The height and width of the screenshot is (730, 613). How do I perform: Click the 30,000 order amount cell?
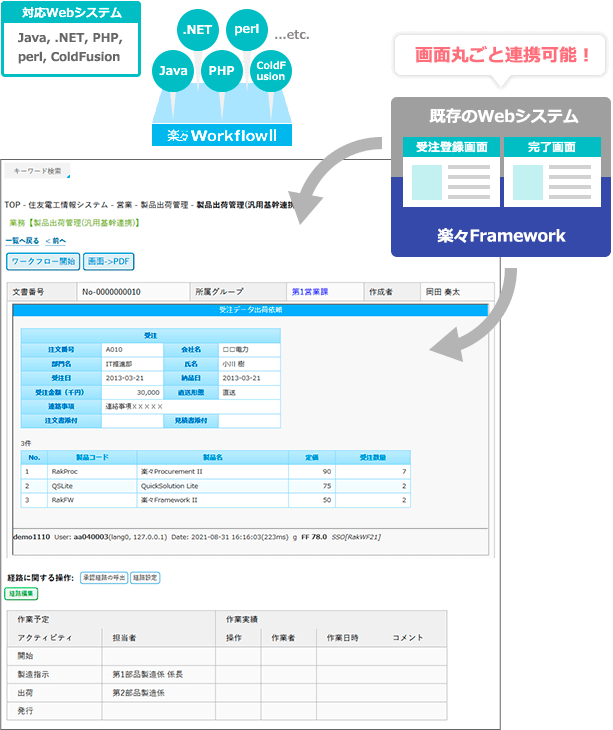click(132, 392)
